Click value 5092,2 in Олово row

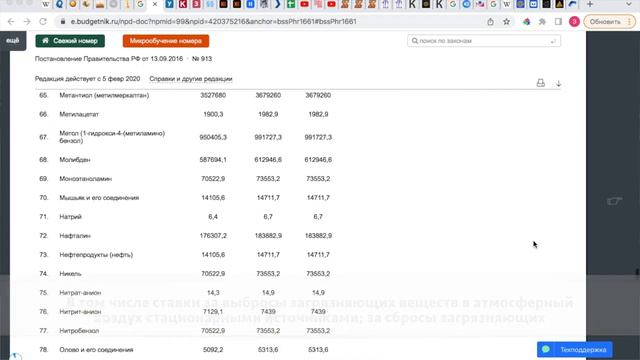[x=213, y=350]
